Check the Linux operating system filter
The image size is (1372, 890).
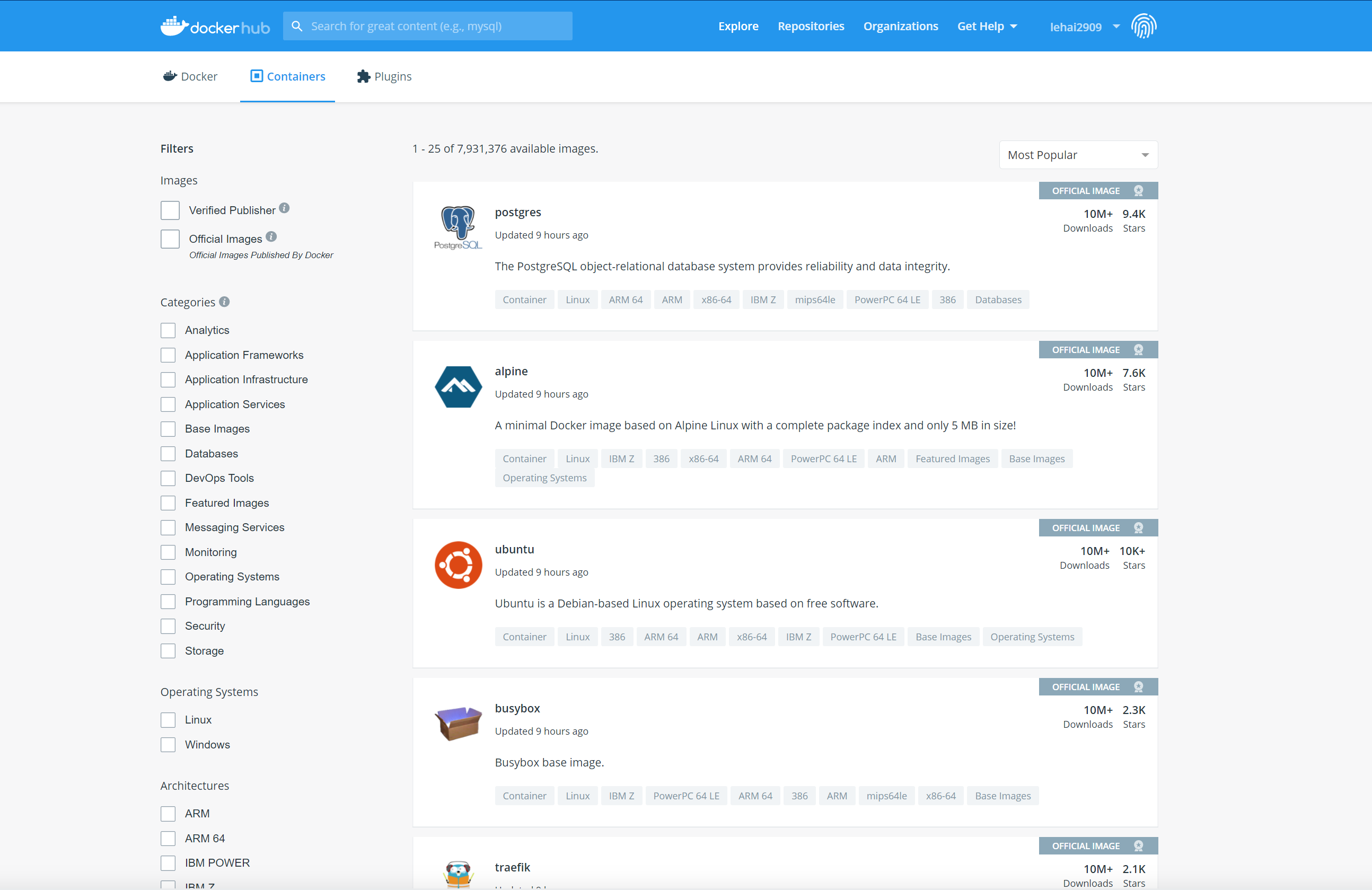coord(168,720)
